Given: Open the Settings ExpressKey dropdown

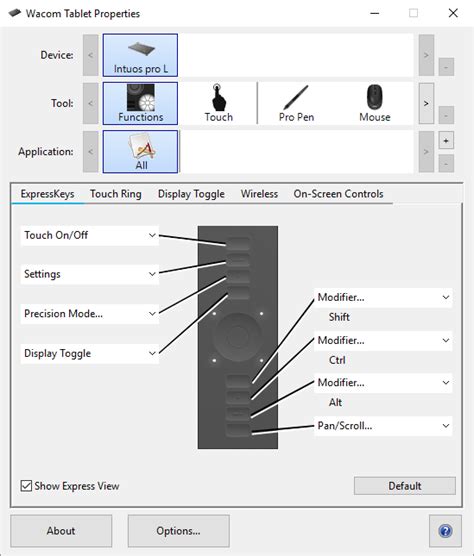Looking at the screenshot, I should [90, 274].
